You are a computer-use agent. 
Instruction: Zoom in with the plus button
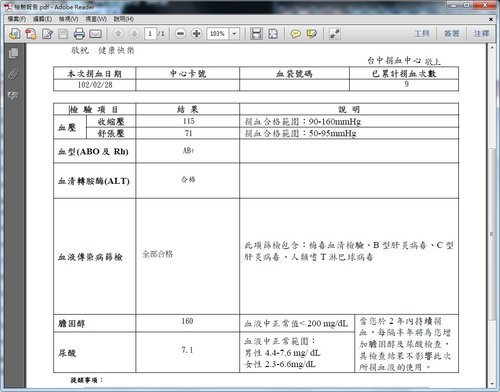[196, 34]
